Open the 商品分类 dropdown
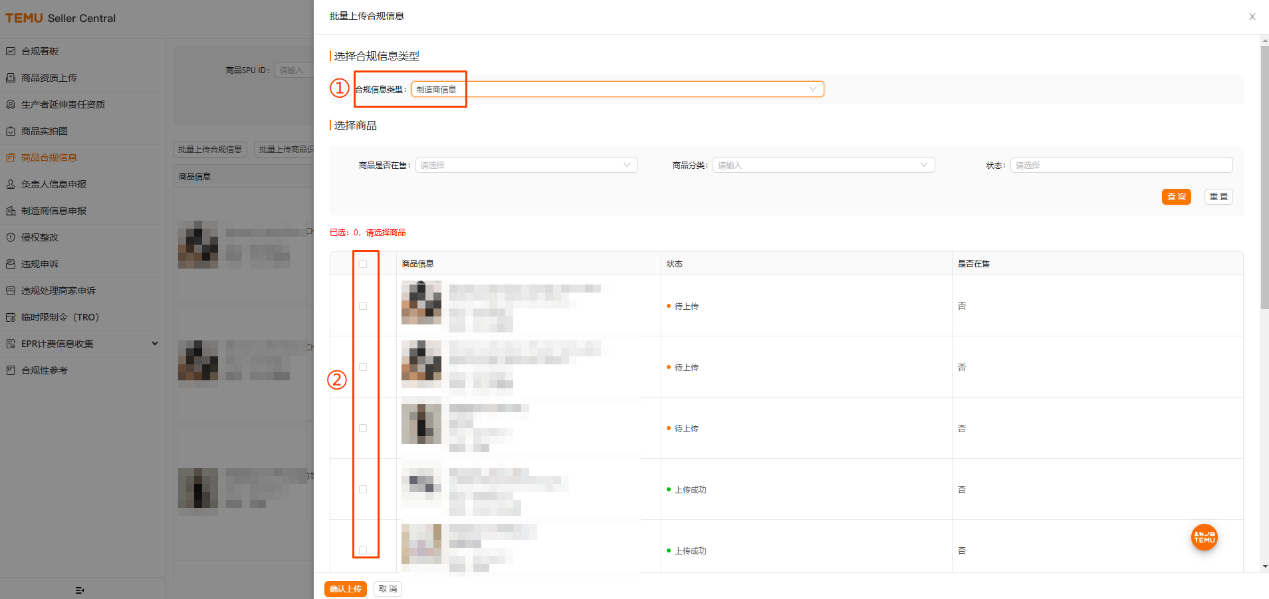Viewport: 1269px width, 599px height. click(824, 165)
